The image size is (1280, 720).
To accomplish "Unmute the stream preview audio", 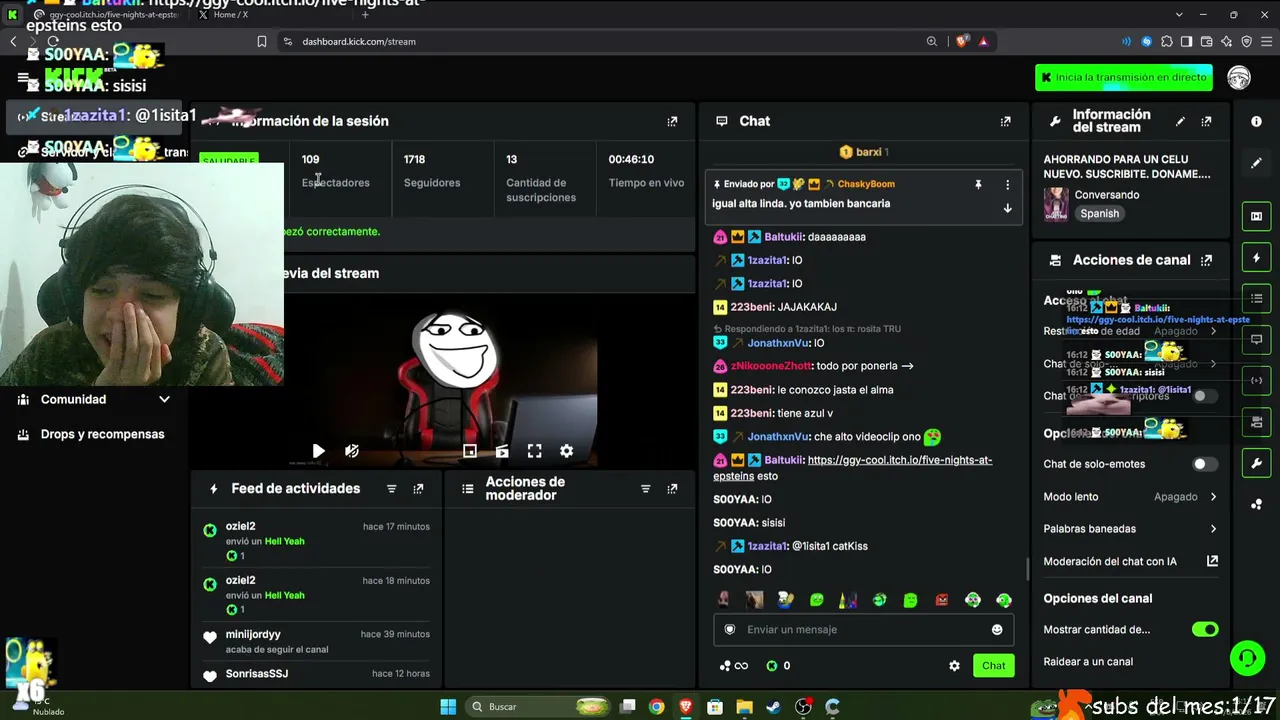I will point(351,451).
